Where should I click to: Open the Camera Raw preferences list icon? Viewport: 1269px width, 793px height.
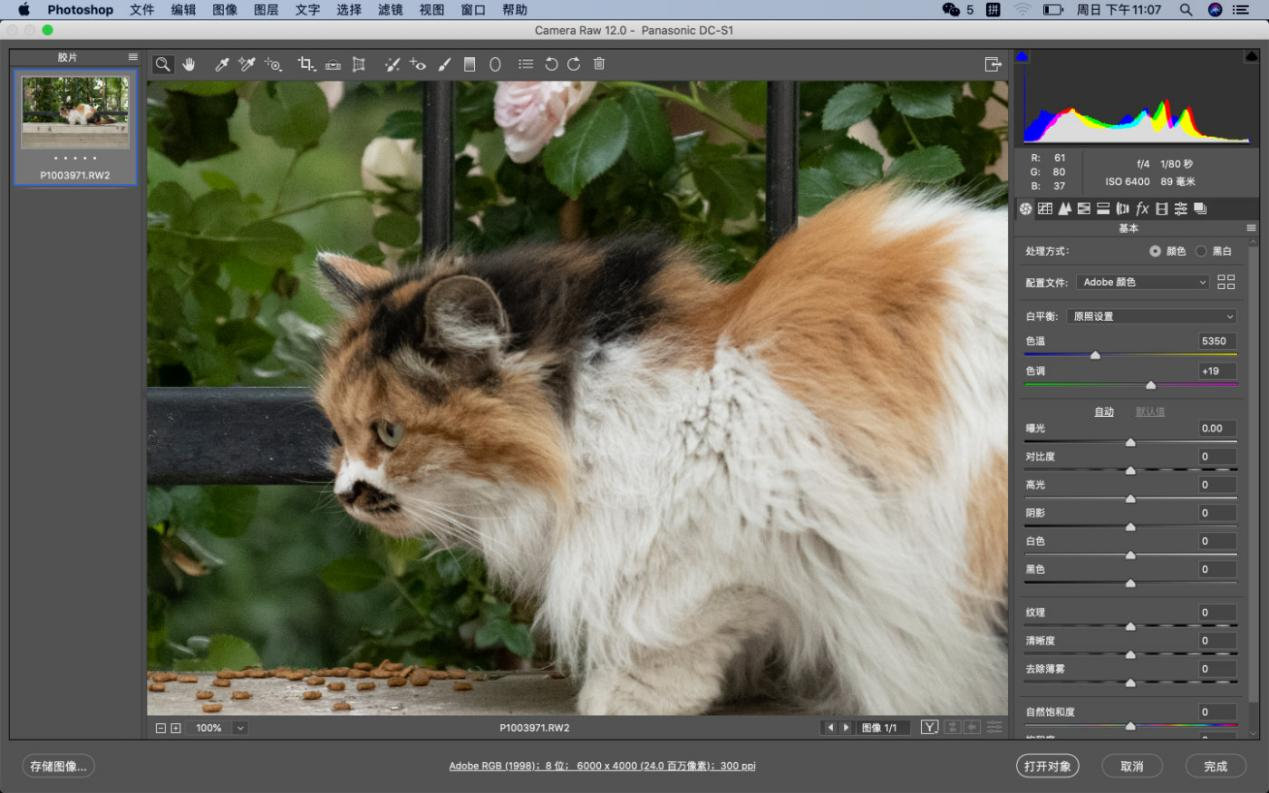click(526, 64)
